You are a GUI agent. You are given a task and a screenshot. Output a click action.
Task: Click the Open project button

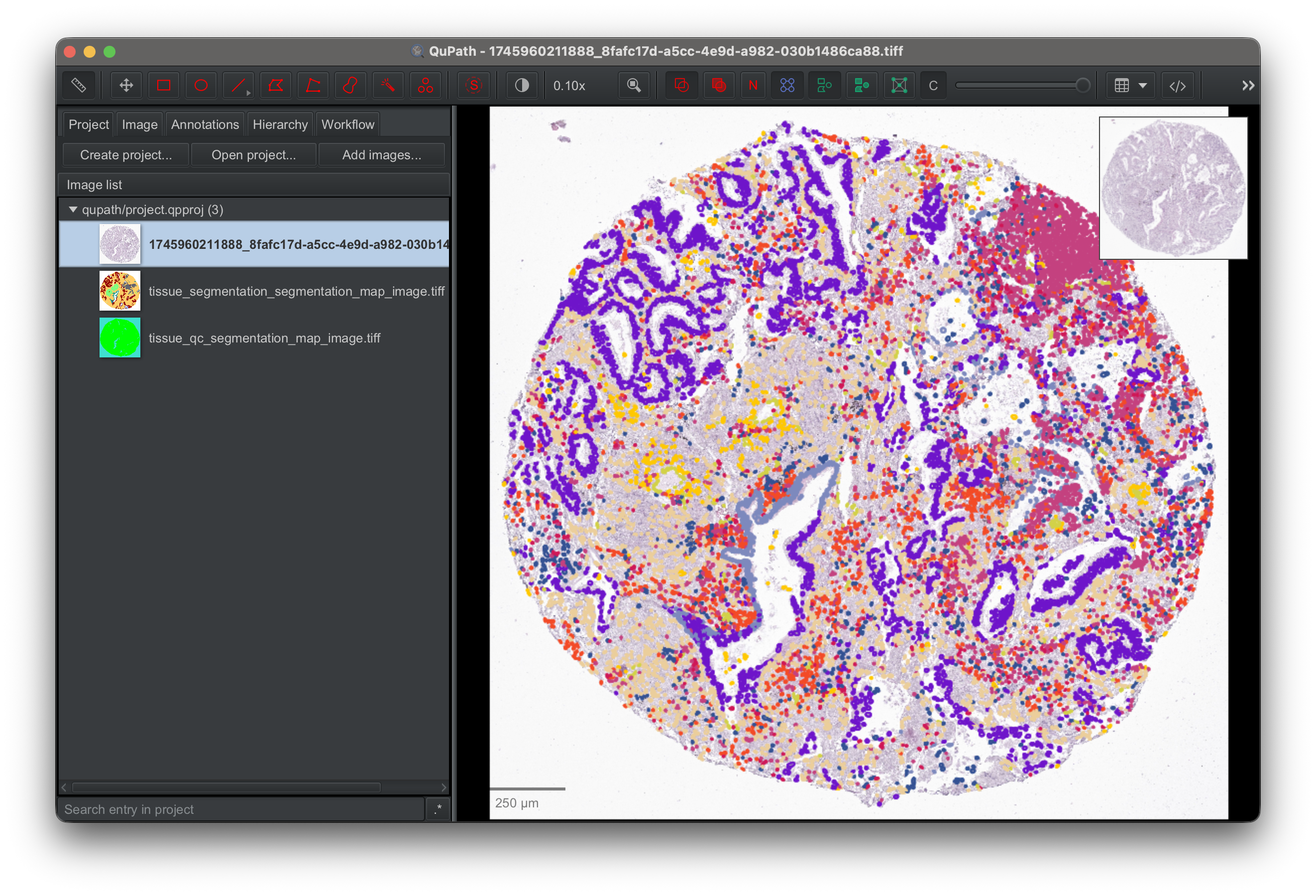click(254, 155)
